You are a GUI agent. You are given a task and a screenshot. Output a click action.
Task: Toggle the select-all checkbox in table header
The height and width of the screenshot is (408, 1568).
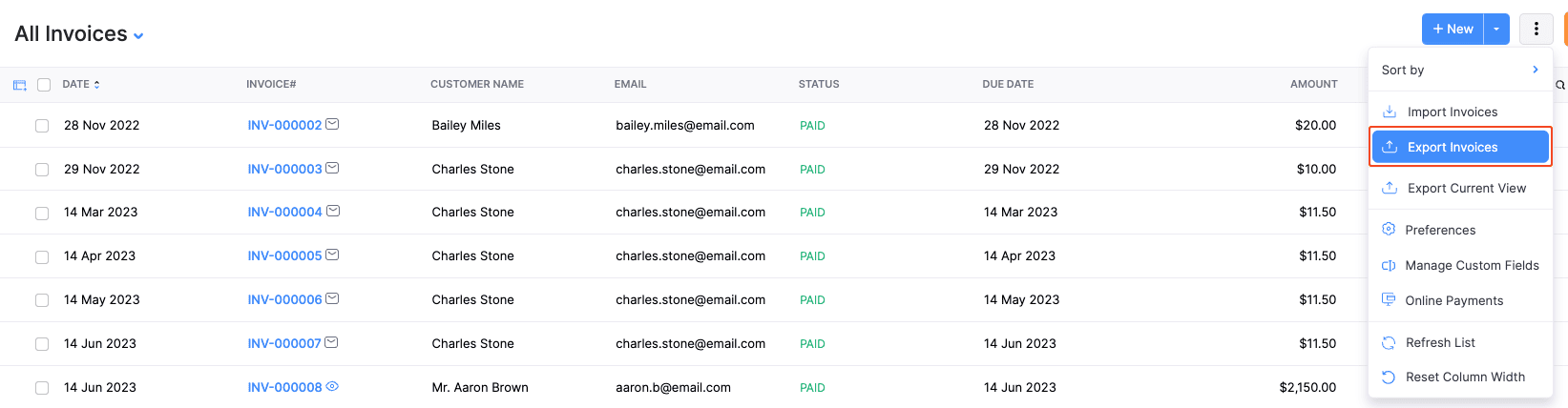(x=44, y=85)
